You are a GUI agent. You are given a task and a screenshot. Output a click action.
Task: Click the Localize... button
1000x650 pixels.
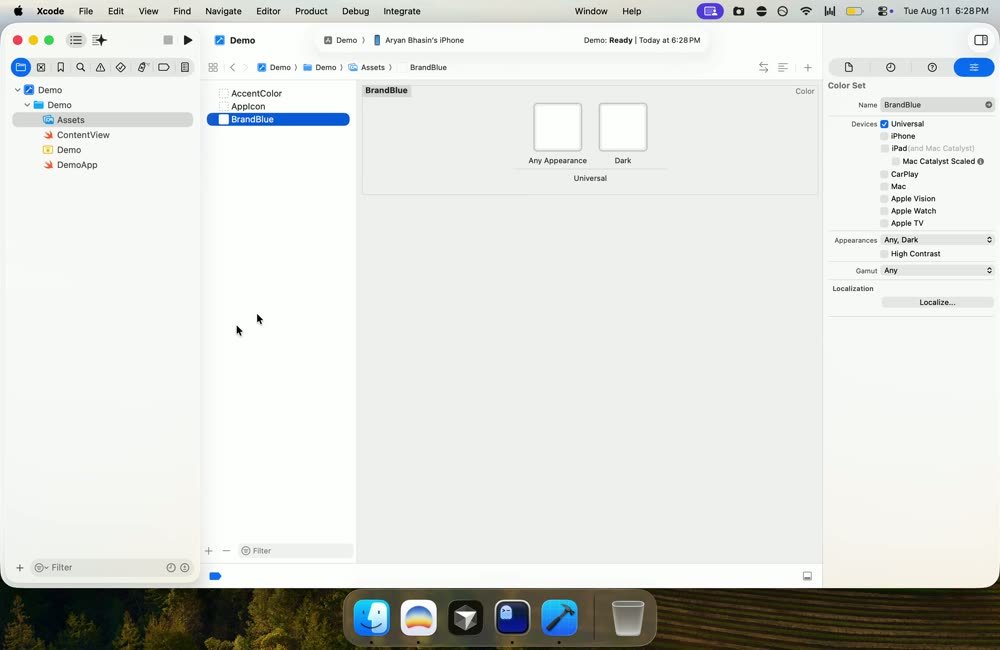tap(938, 302)
